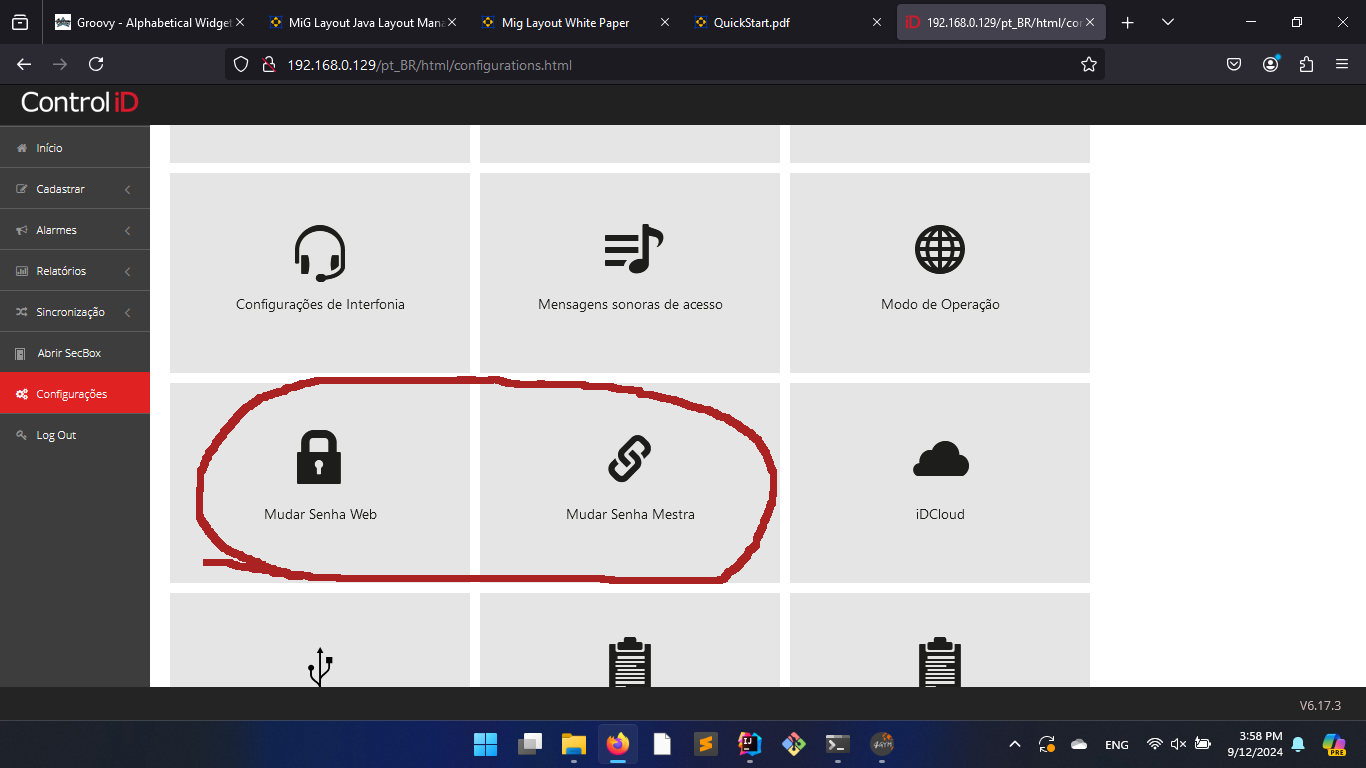Bookmark this page with the star icon
Viewport: 1366px width, 768px height.
click(x=1089, y=65)
